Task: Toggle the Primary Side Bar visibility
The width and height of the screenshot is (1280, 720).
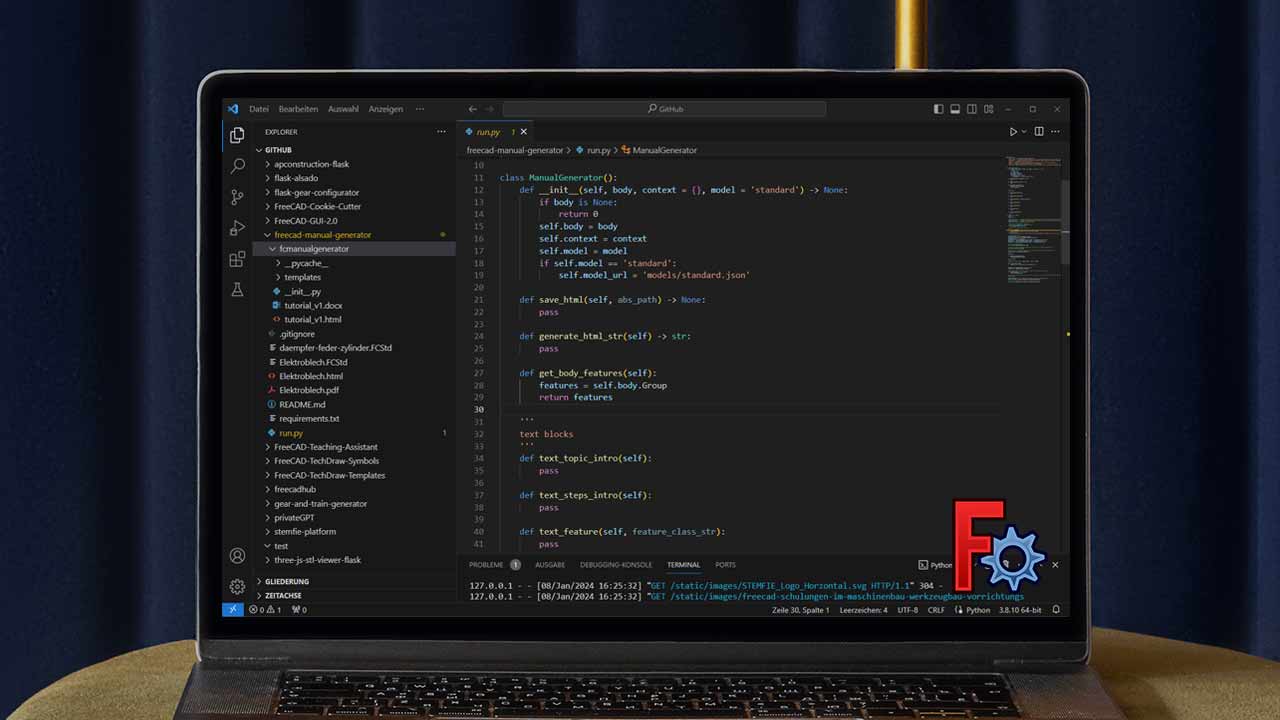Action: [x=938, y=109]
